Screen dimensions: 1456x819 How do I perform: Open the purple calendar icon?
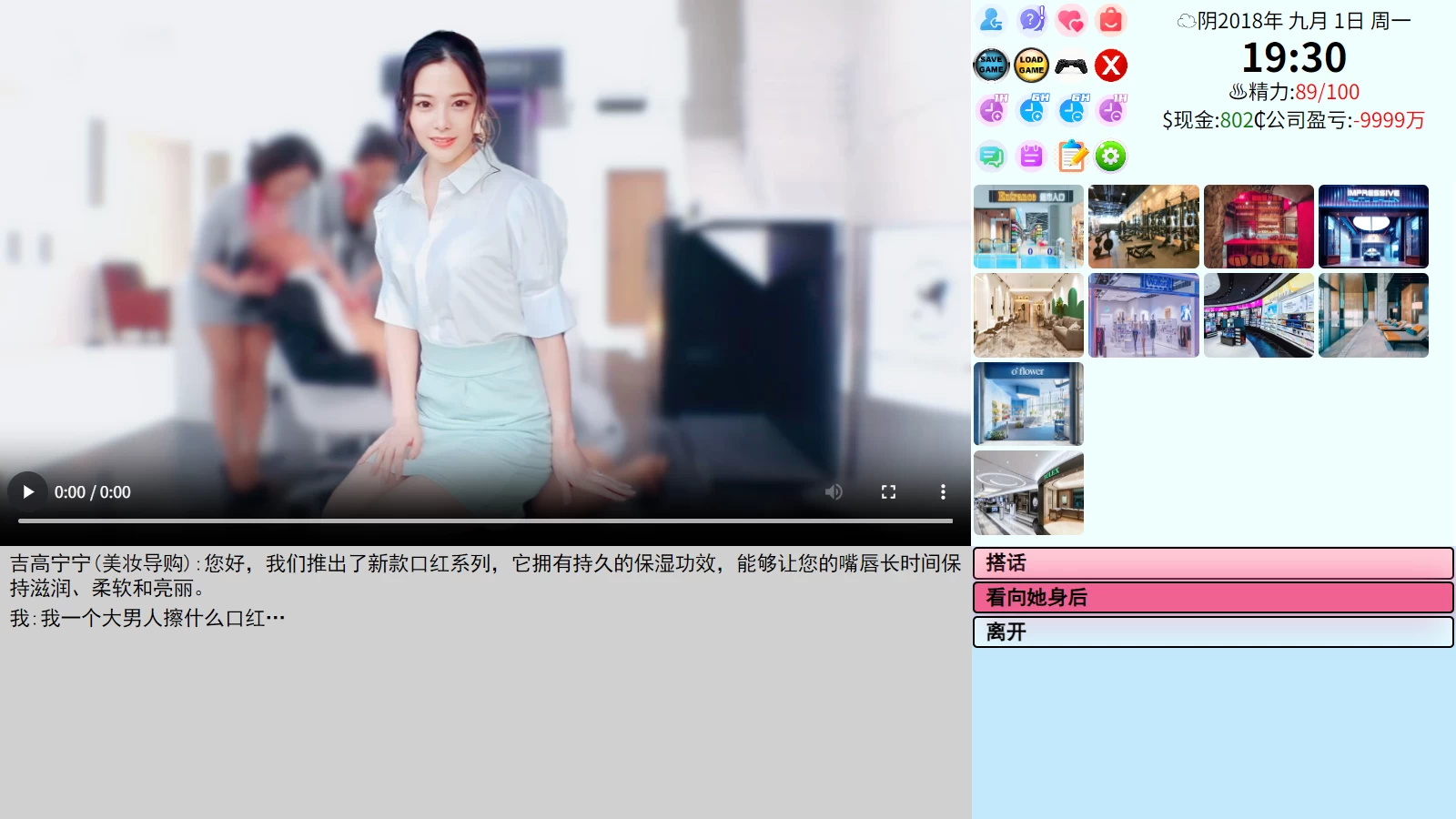1031,156
